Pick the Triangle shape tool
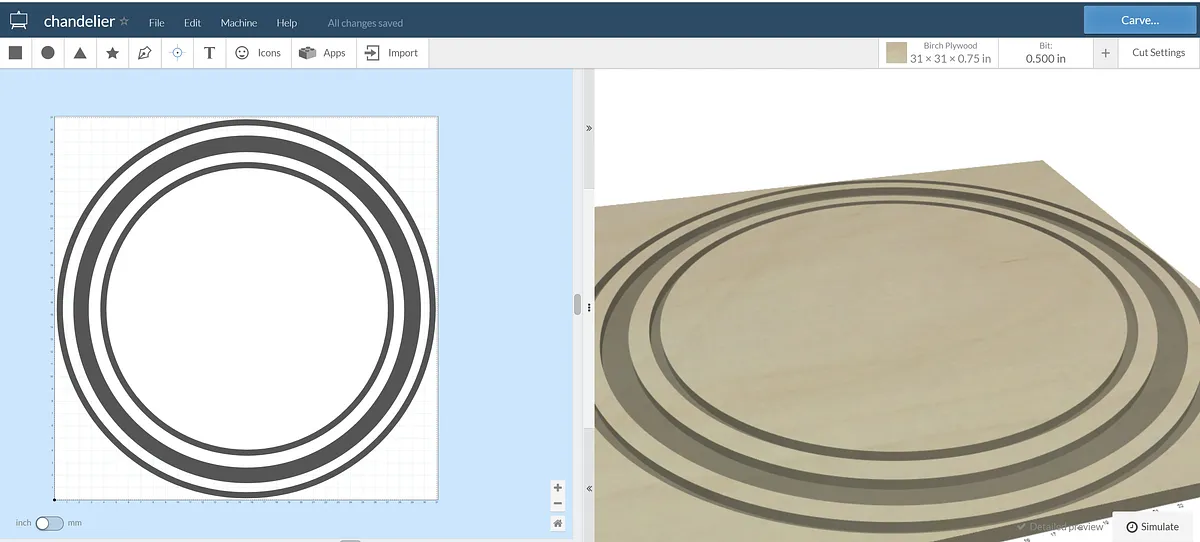Viewport: 1200px width, 542px height. (x=80, y=53)
